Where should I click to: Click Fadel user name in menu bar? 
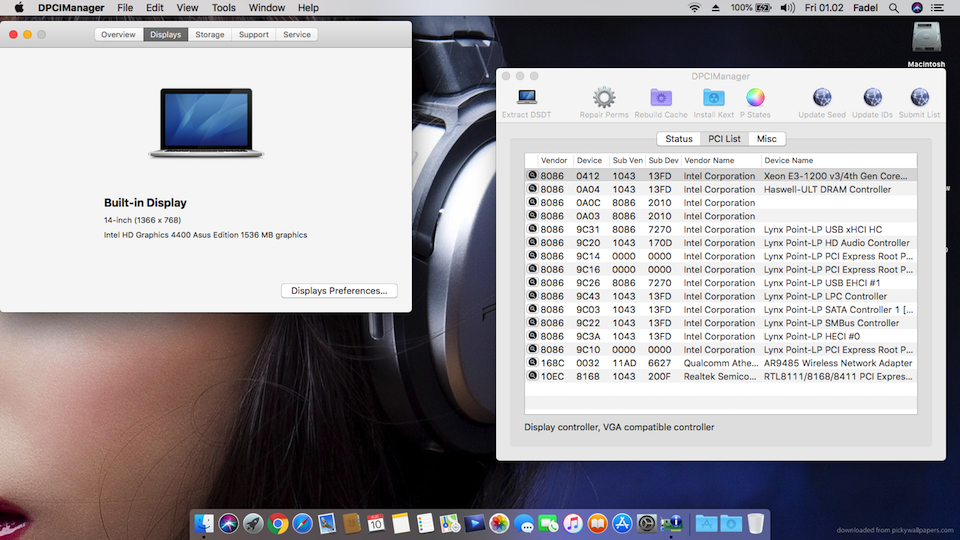pos(865,8)
